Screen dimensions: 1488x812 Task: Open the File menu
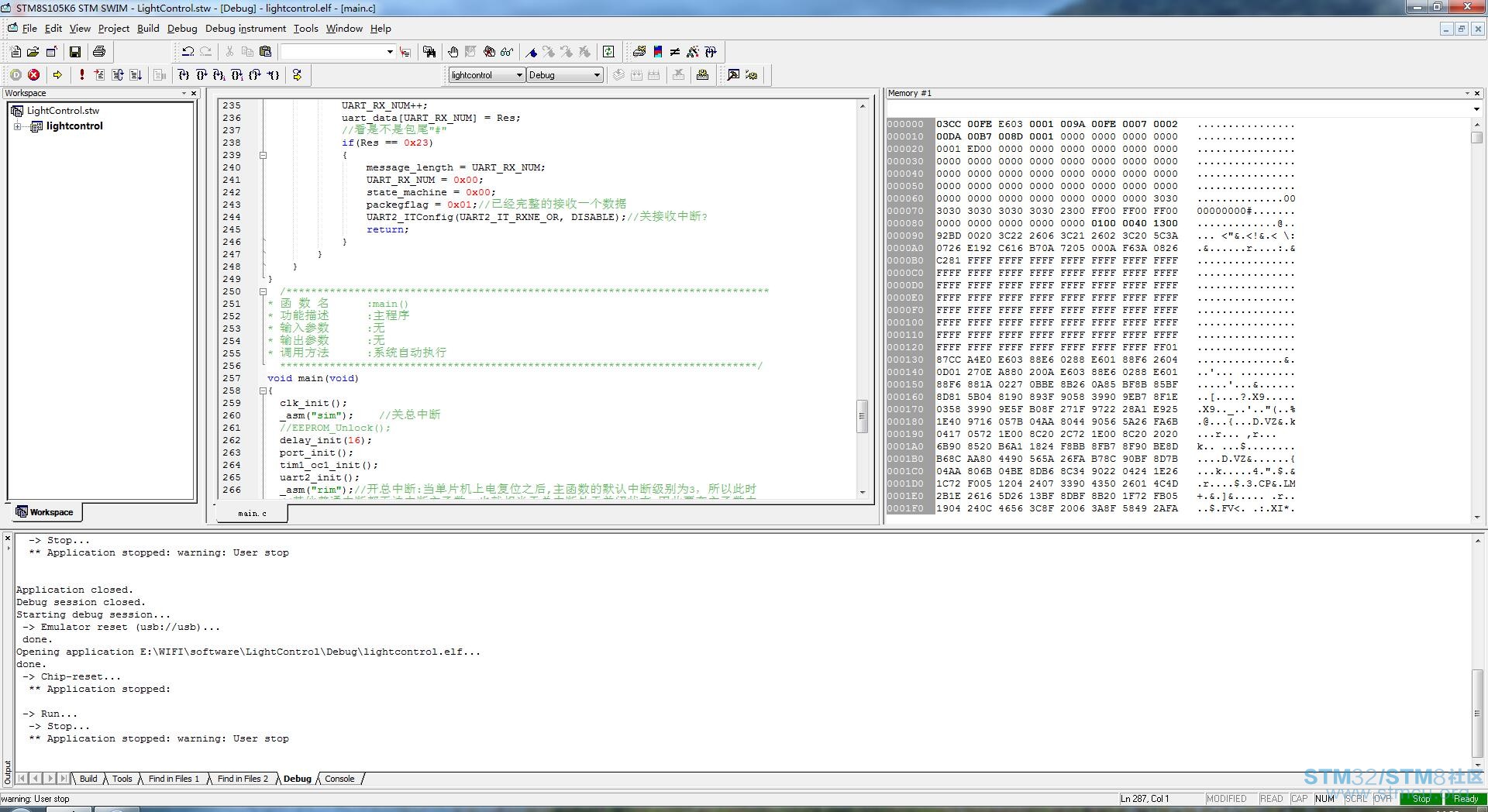click(x=29, y=29)
